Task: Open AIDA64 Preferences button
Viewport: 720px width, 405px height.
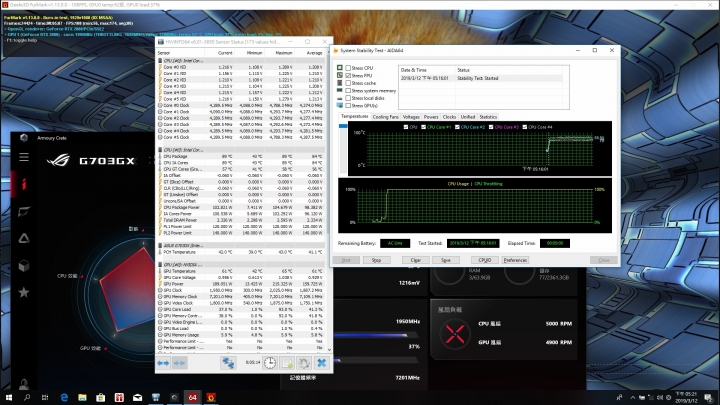Action: (515, 260)
